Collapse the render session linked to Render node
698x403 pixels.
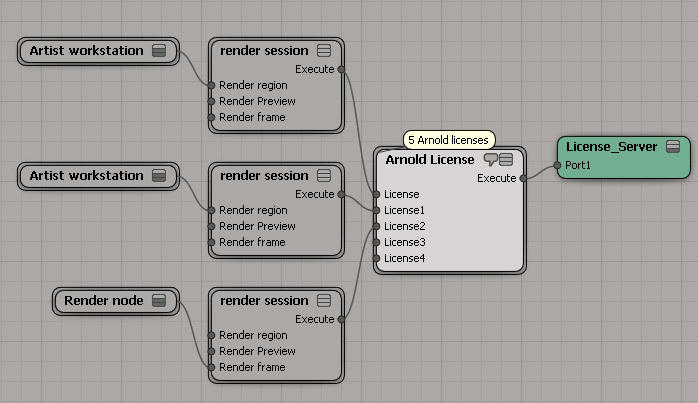point(324,301)
